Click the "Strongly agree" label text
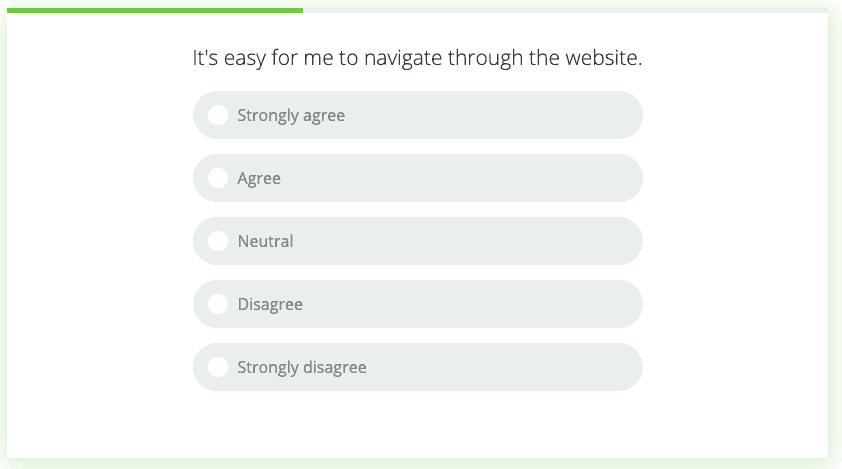Viewport: 842px width, 469px height. [x=291, y=116]
